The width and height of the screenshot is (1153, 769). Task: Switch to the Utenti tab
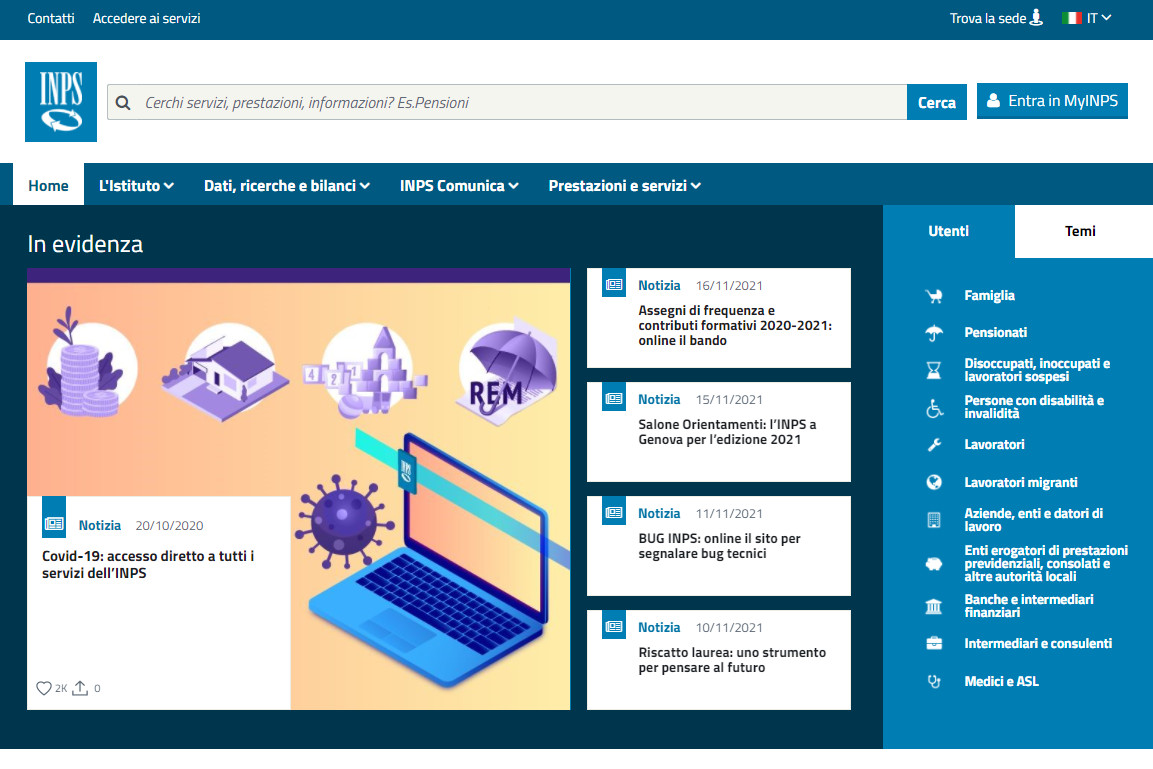click(949, 232)
